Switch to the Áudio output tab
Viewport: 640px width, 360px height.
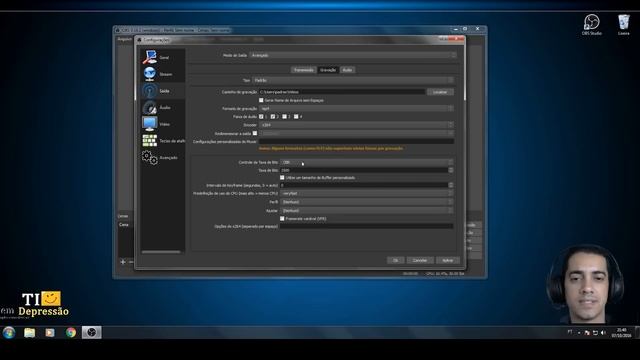347,70
